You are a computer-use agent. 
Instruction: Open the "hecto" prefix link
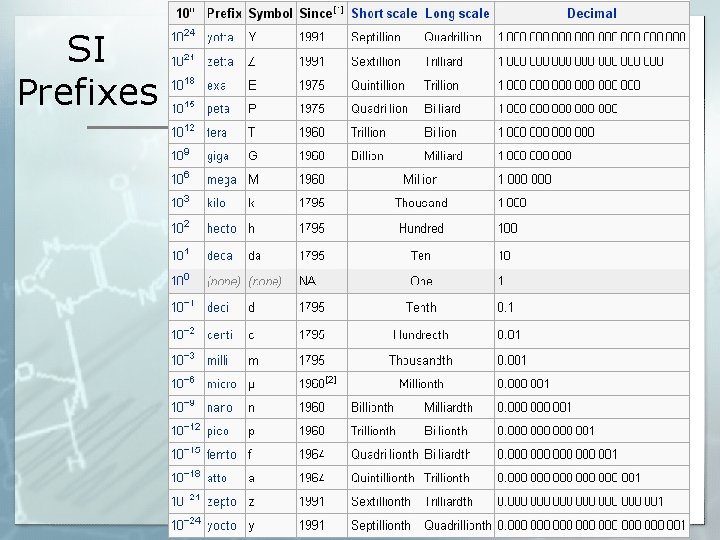click(x=222, y=228)
